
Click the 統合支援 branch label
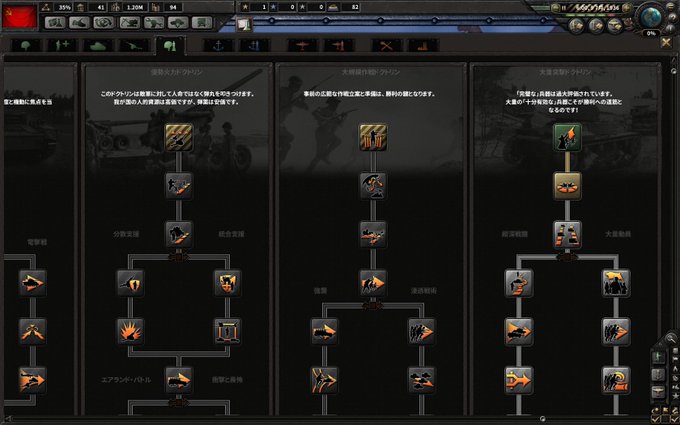click(x=231, y=234)
